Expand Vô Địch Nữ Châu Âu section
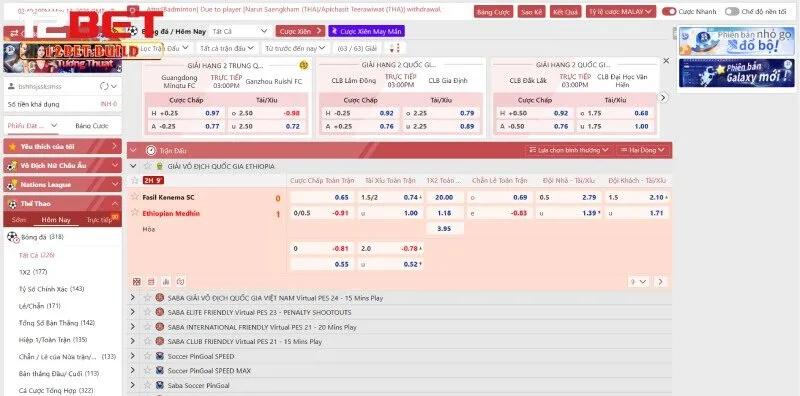 (62, 165)
